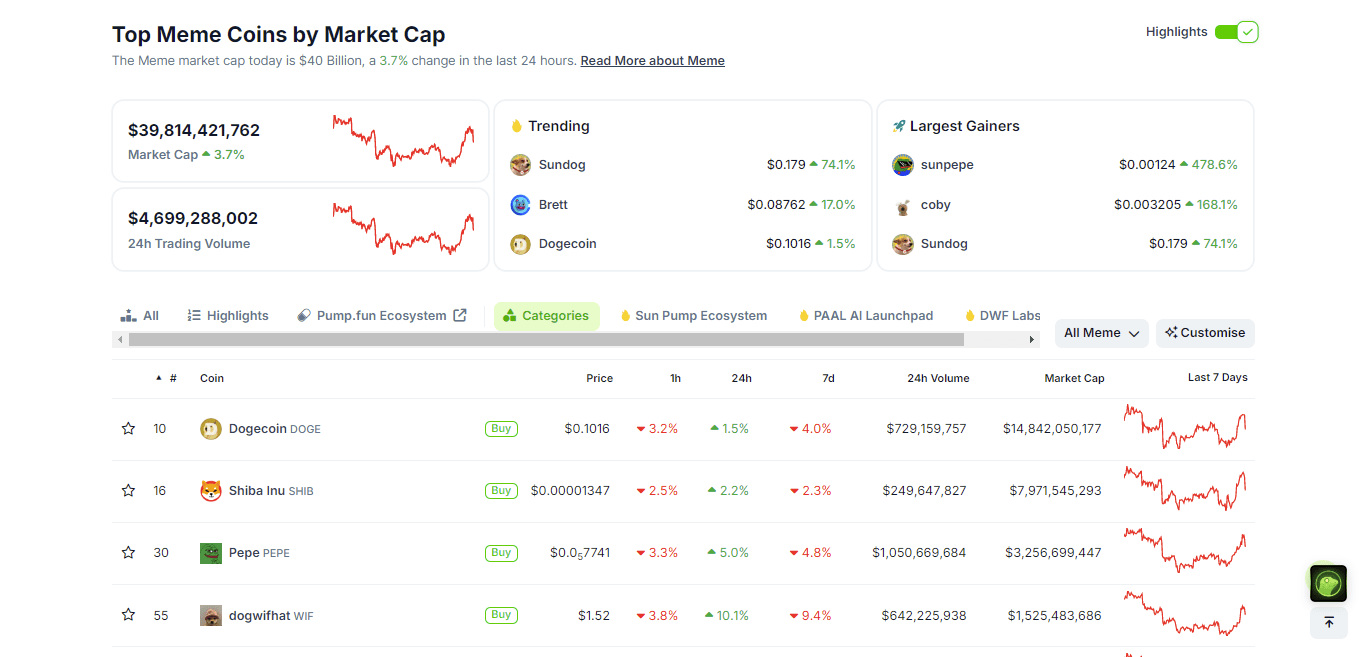Click the All tab bar-chart icon

coord(128,315)
